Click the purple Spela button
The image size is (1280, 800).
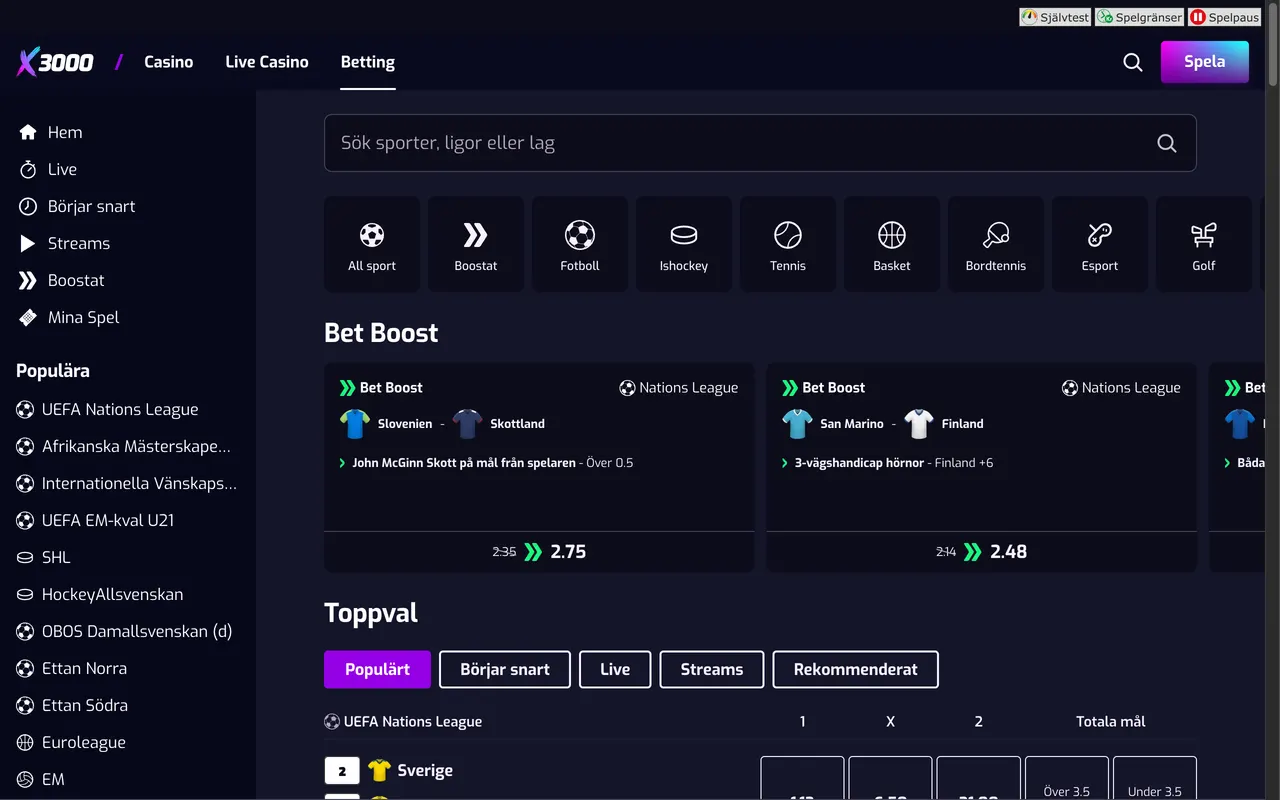1205,62
